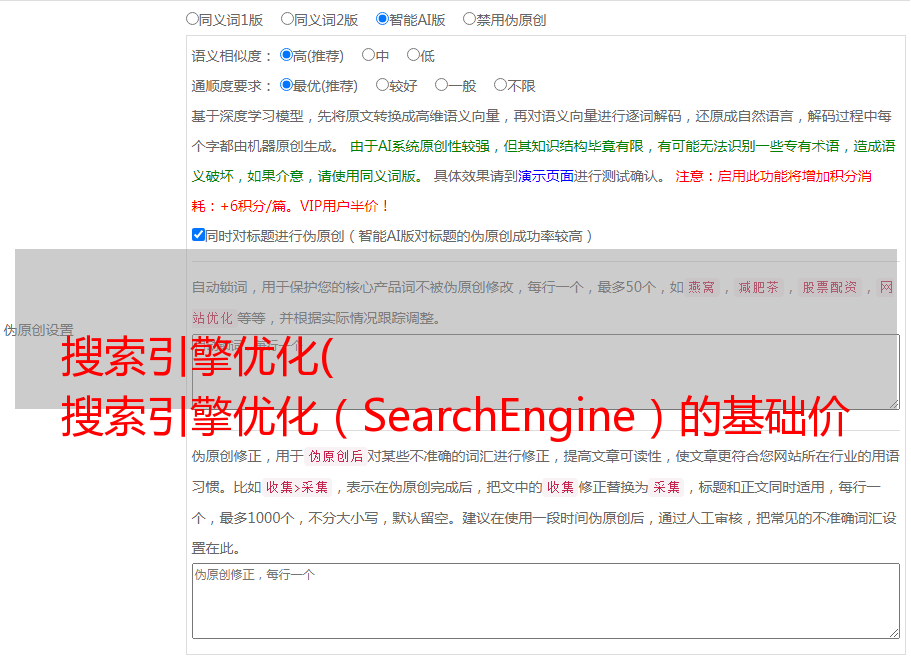This screenshot has width=911, height=658.
Task: Toggle the 同时对标题进行伪原创 checkbox
Action: [x=199, y=236]
